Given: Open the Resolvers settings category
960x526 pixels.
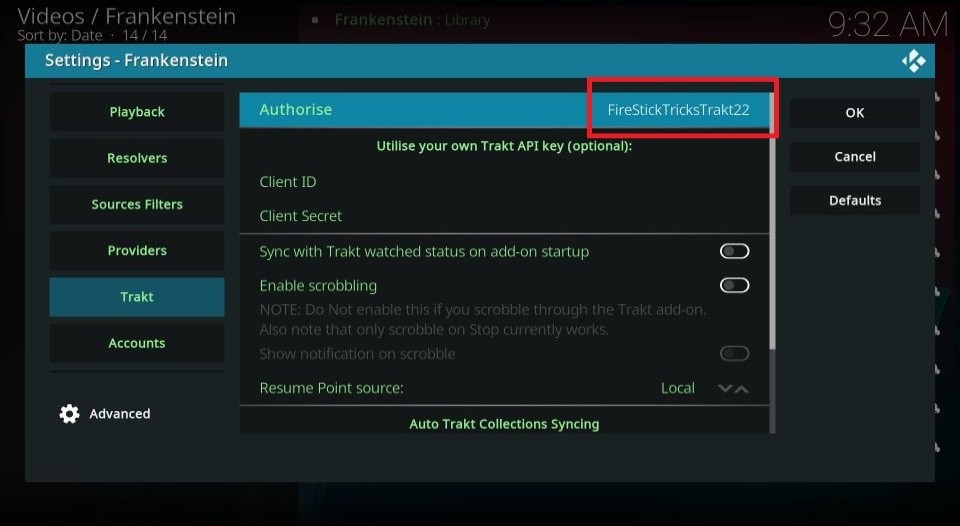Looking at the screenshot, I should [137, 158].
